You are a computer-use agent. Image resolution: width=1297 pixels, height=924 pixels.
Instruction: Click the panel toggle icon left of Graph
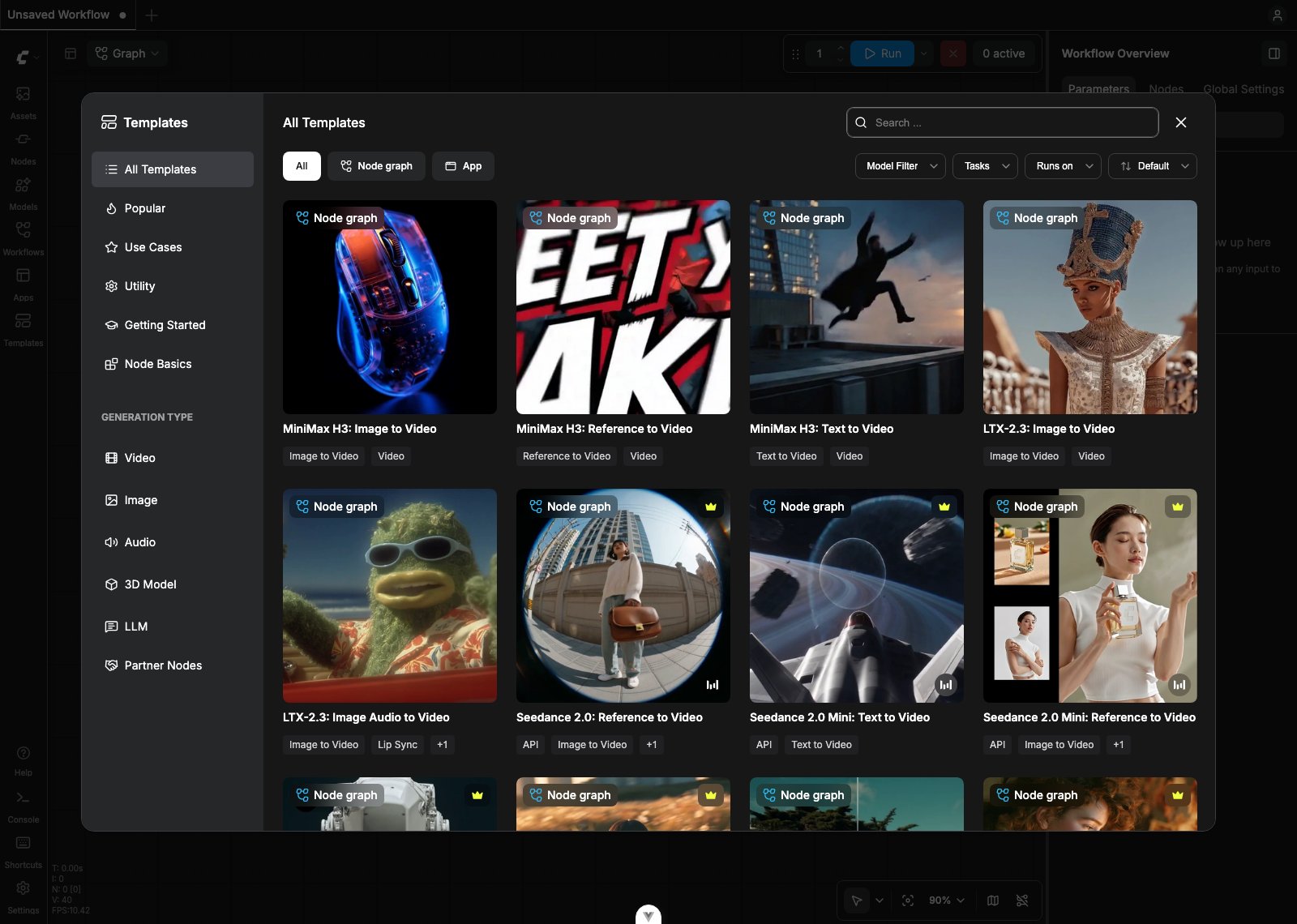pyautogui.click(x=71, y=53)
